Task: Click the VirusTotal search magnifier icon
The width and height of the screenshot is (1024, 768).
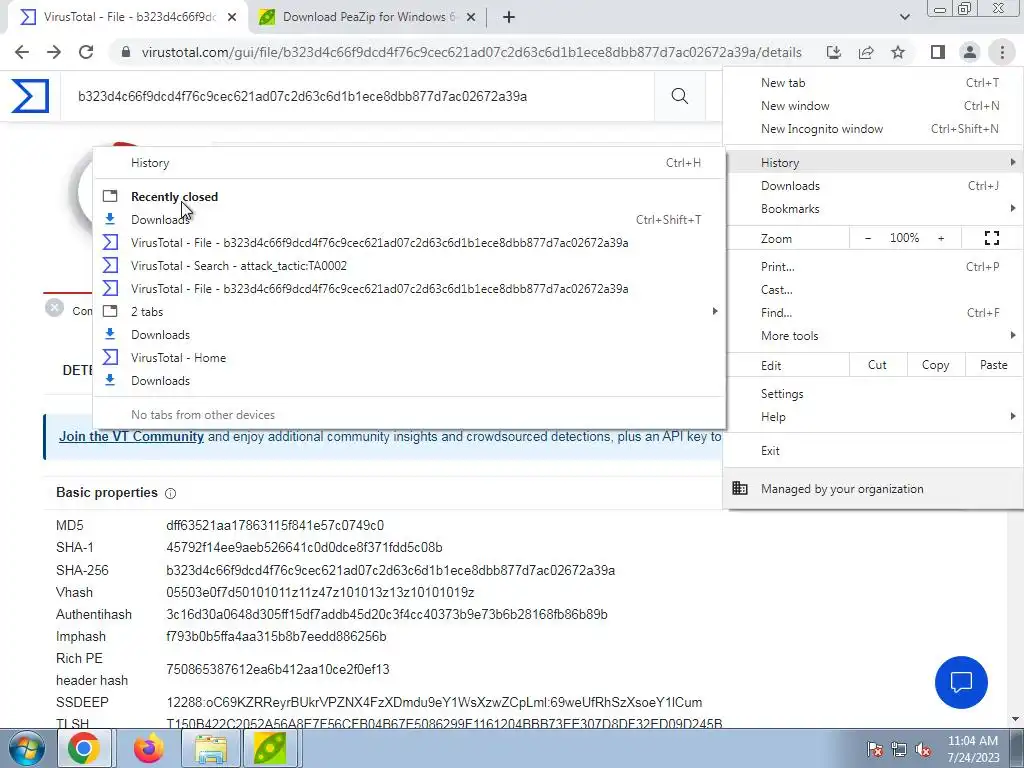Action: pos(680,96)
